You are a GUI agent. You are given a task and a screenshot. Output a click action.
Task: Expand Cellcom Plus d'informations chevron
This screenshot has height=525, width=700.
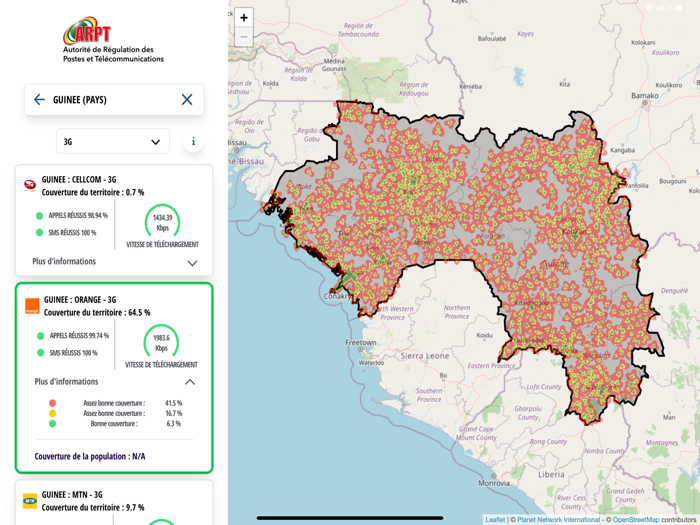192,263
